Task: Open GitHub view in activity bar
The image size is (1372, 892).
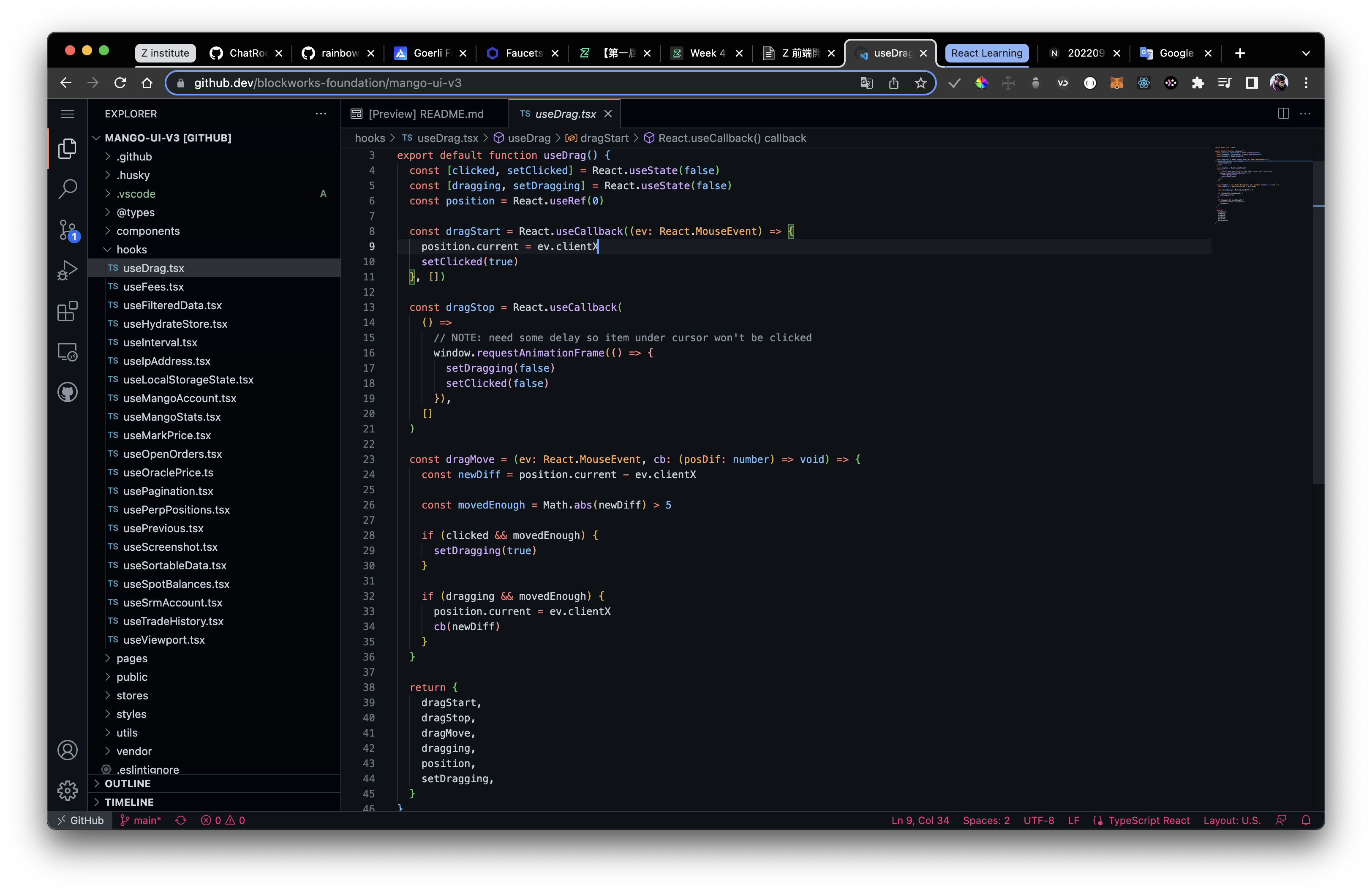Action: 68,392
